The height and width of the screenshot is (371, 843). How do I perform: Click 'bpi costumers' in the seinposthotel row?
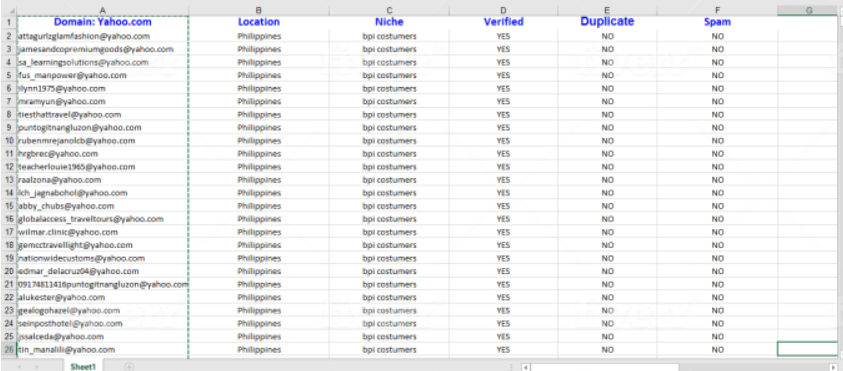tap(389, 324)
